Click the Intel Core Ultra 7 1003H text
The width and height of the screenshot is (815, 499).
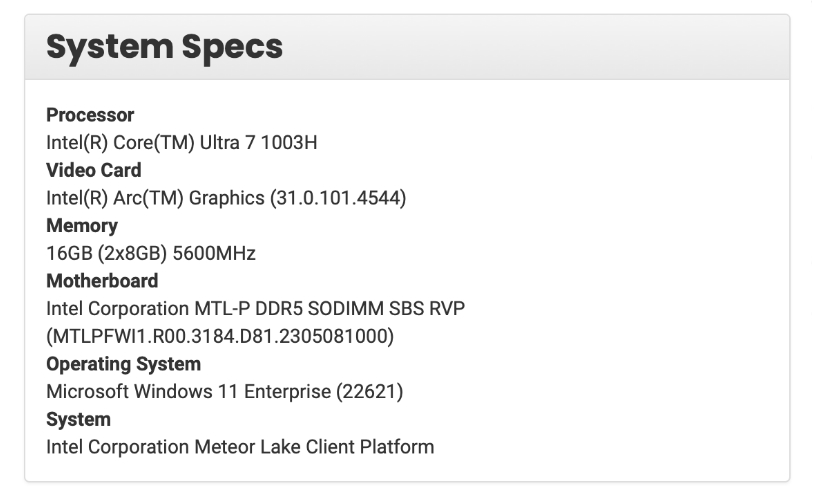[181, 142]
